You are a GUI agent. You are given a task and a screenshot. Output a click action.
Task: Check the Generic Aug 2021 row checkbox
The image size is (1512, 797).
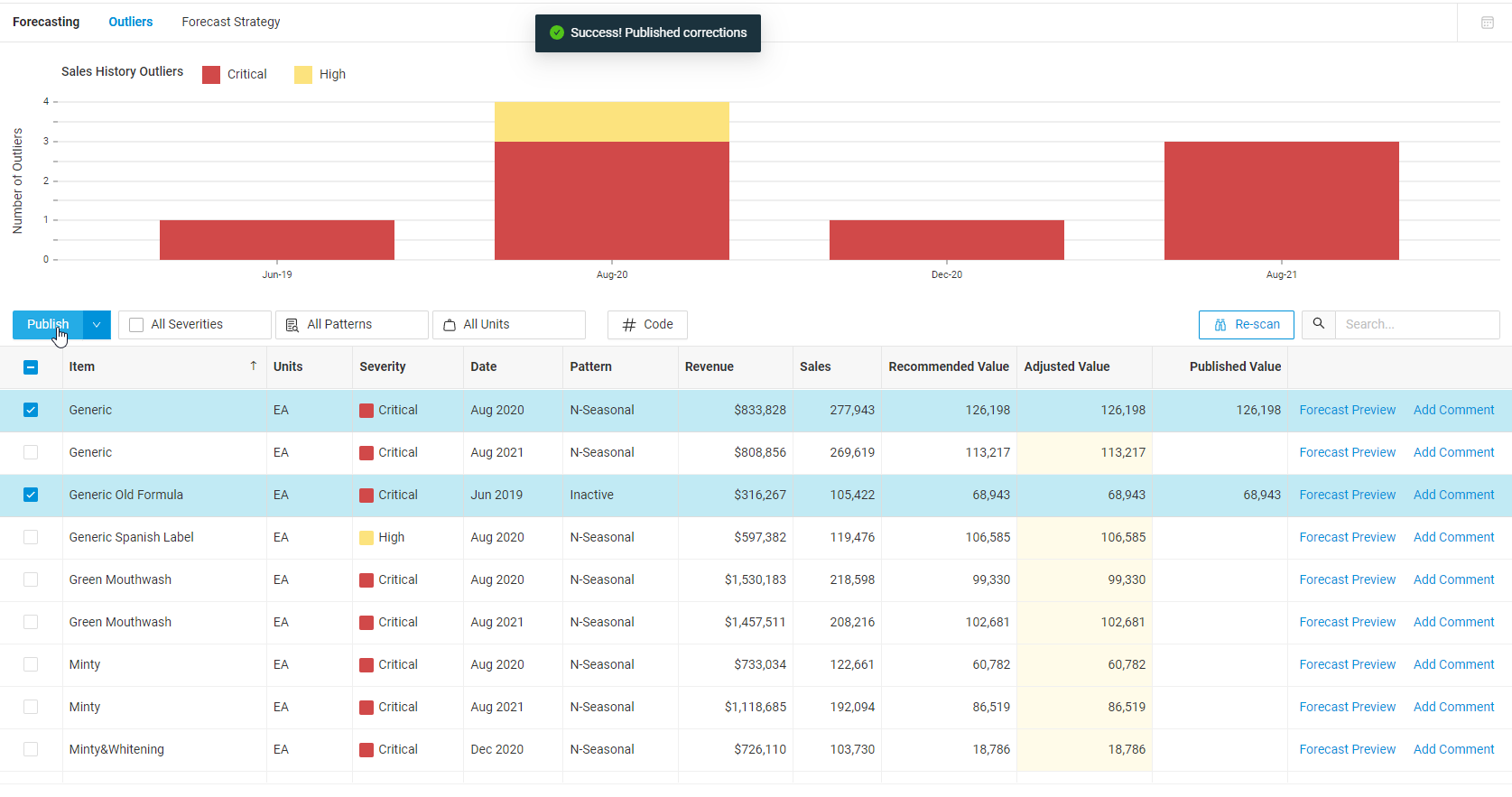[31, 452]
